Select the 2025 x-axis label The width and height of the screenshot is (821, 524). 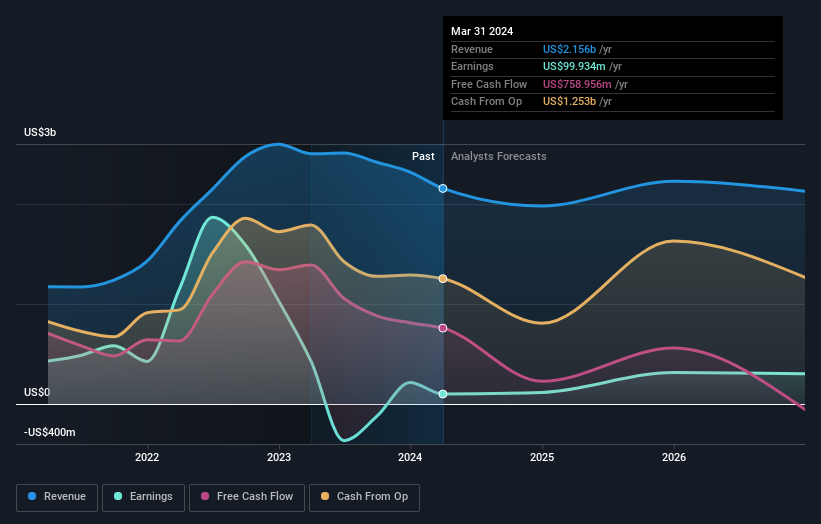click(542, 457)
